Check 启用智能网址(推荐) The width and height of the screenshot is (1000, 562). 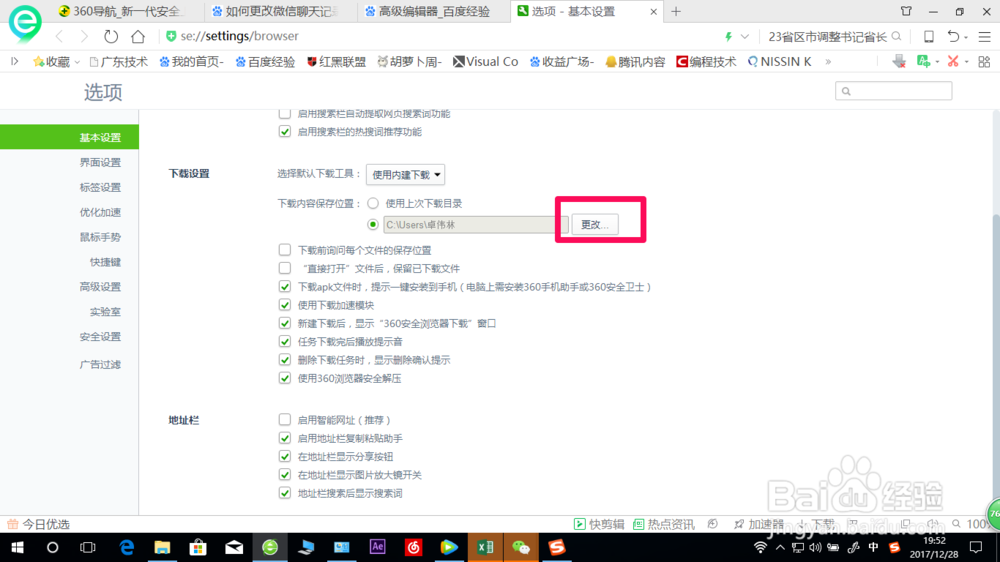coord(284,420)
